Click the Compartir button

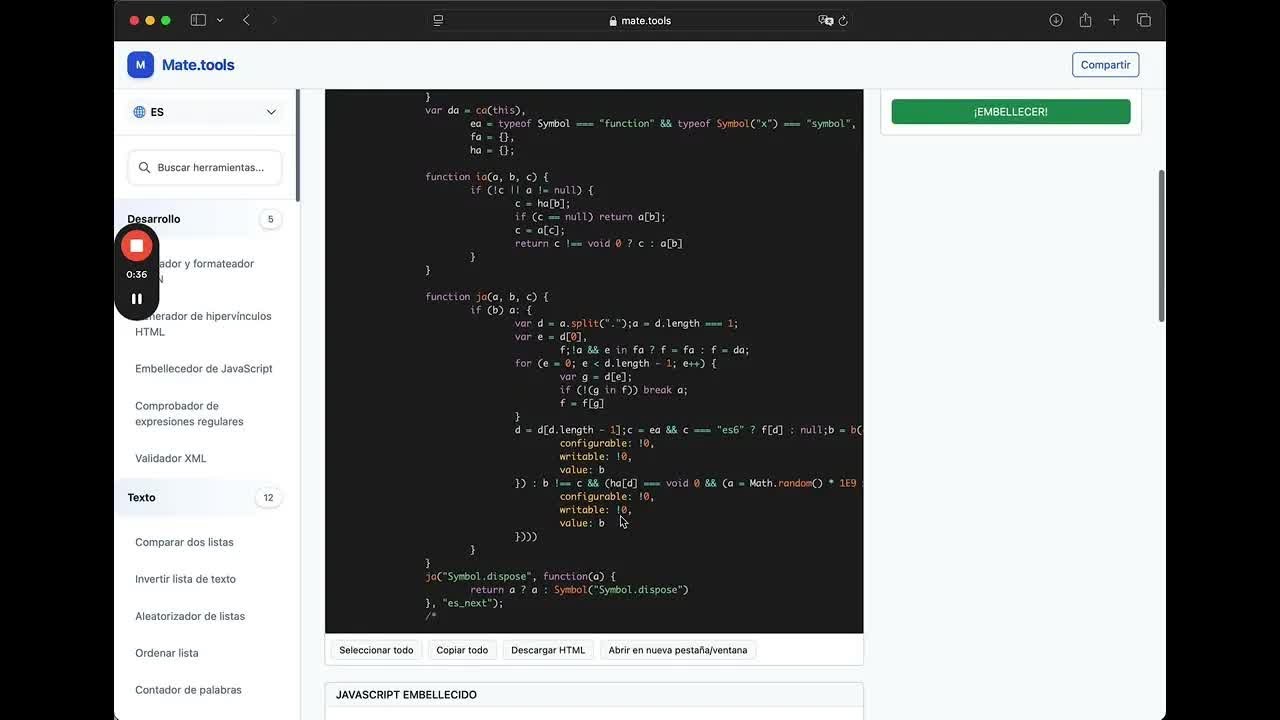click(x=1105, y=65)
